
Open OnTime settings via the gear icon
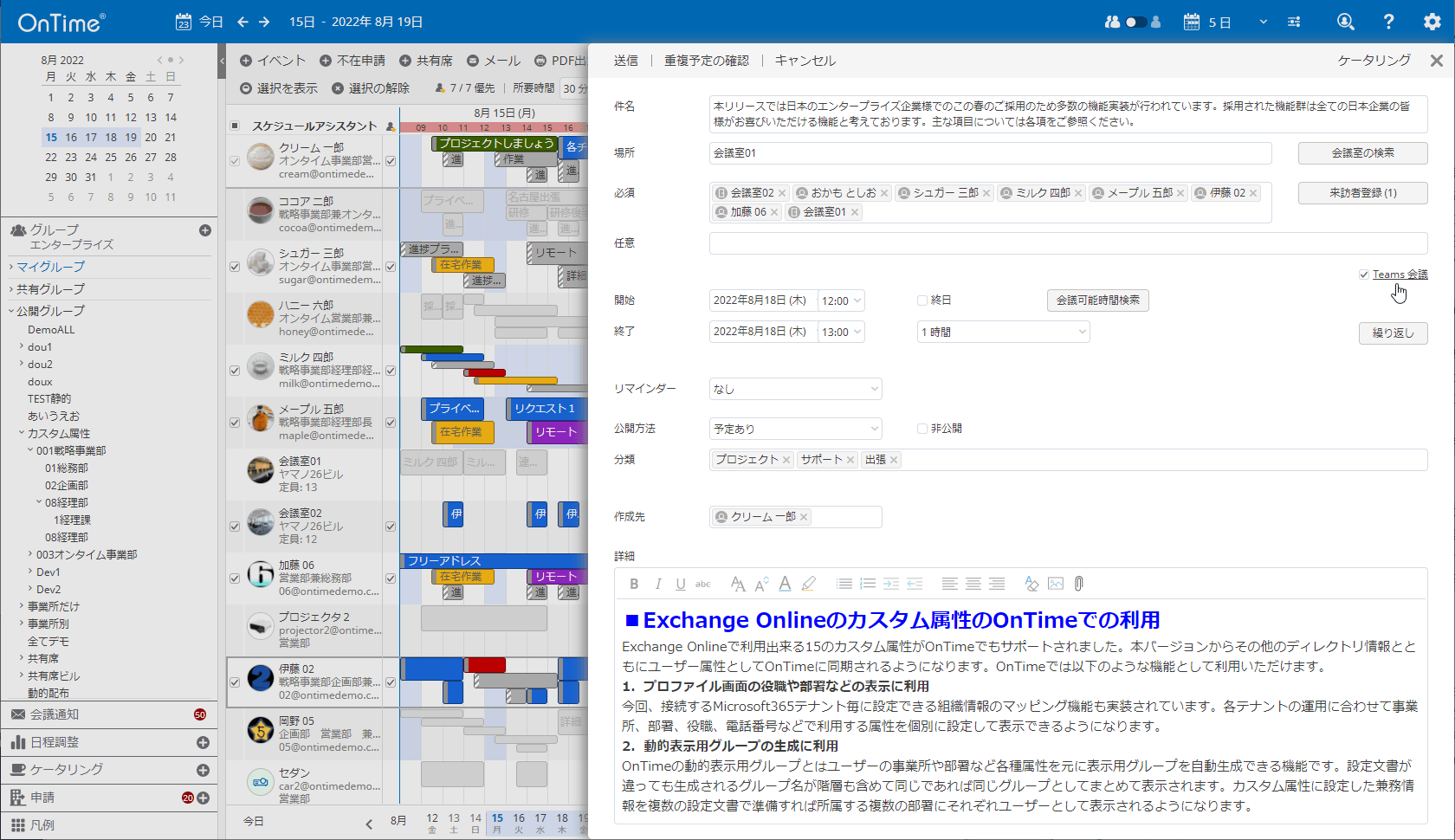tap(1433, 21)
